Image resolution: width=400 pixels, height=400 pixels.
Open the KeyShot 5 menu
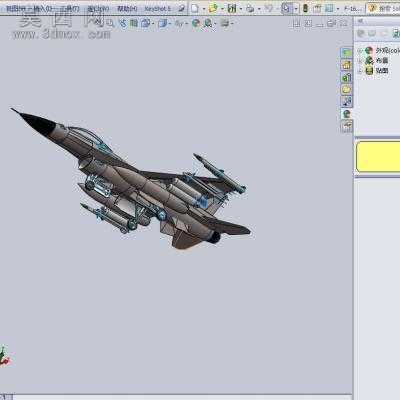pos(157,8)
